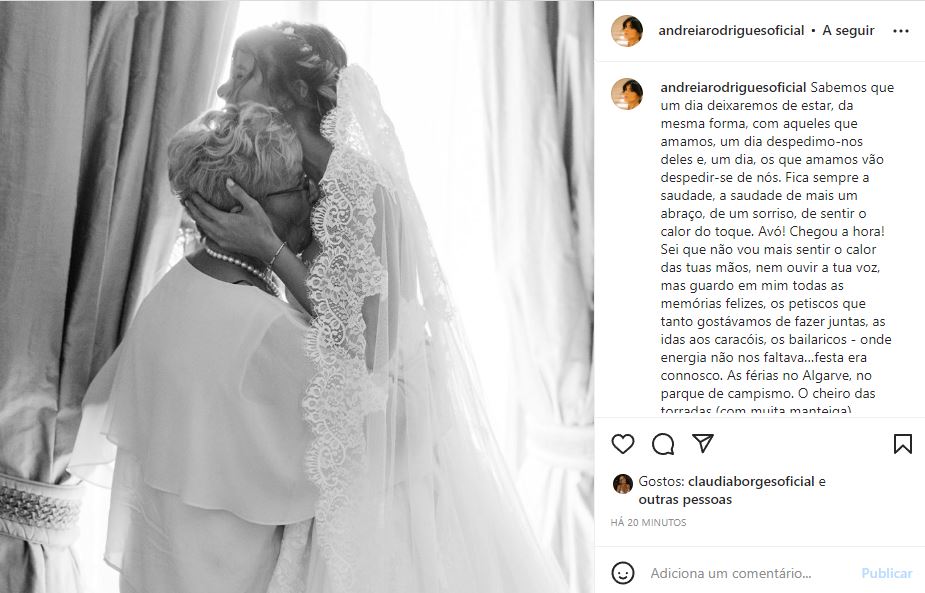The image size is (925, 593).
Task: Open the emoji picker smiley icon
Action: coord(623,573)
